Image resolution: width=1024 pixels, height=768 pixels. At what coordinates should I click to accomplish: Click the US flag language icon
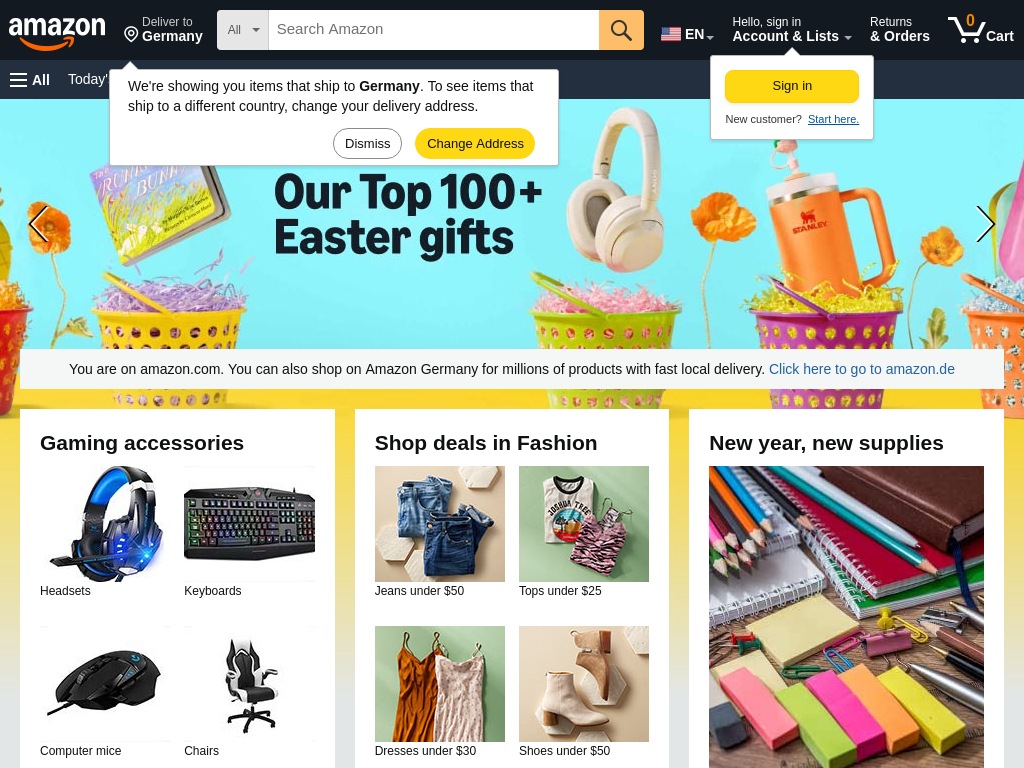click(x=671, y=34)
